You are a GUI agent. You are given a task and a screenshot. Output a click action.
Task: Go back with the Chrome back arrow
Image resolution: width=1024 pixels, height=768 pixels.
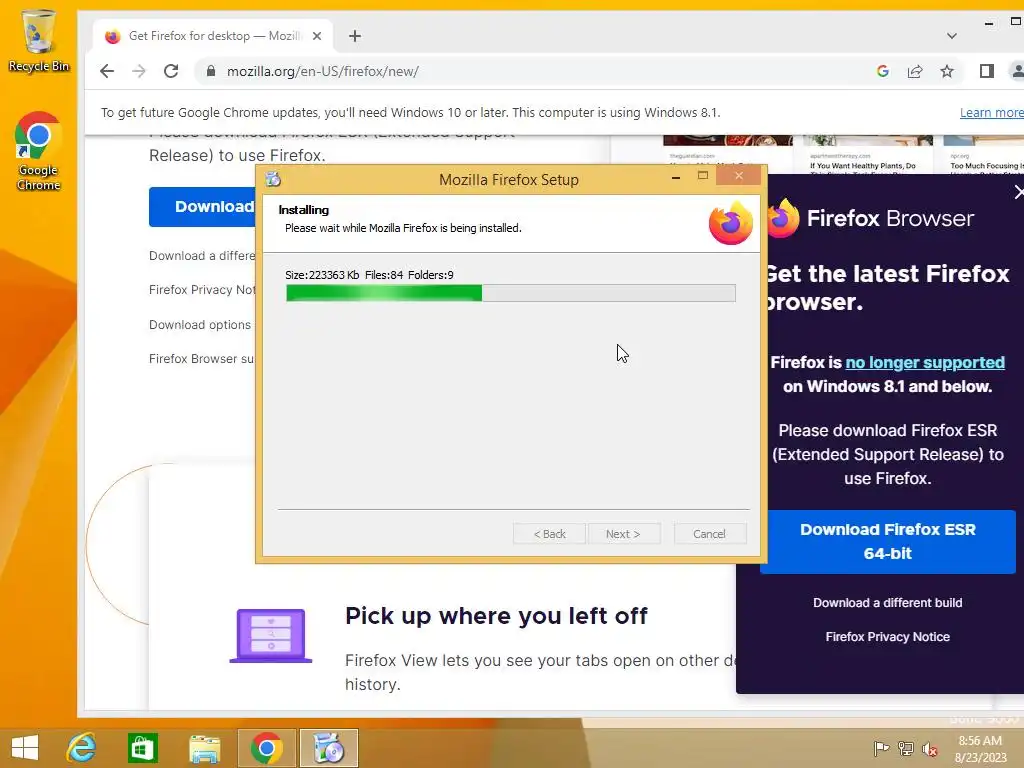click(107, 71)
